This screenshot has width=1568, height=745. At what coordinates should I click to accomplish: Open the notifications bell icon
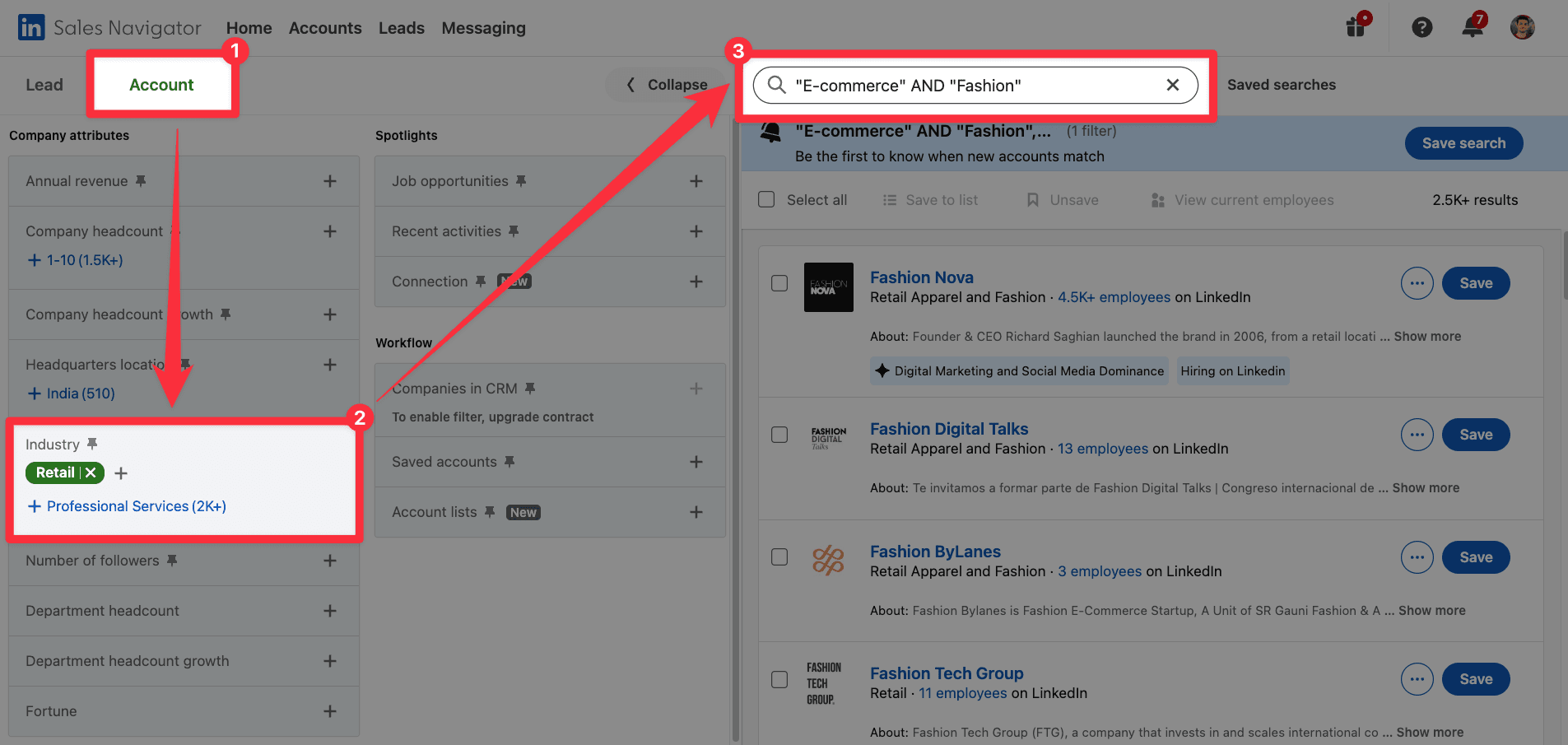pyautogui.click(x=1473, y=26)
